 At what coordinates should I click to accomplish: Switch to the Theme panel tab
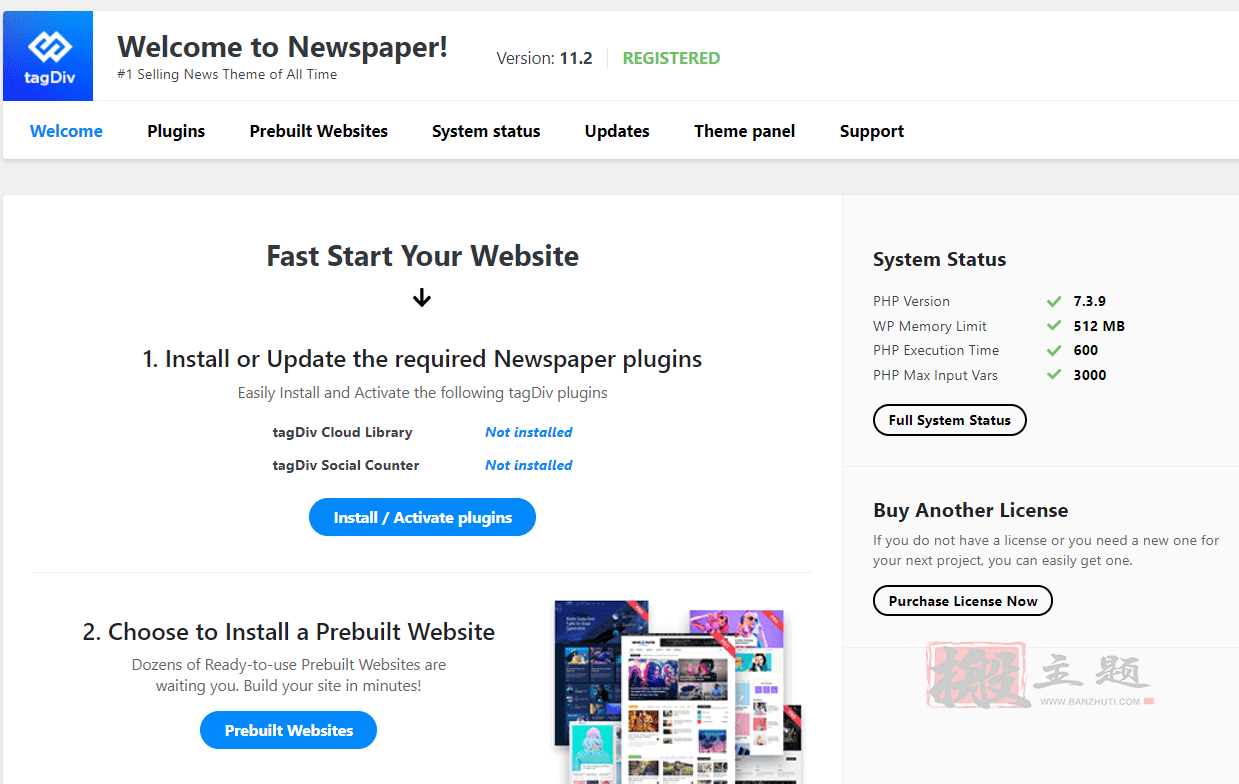pyautogui.click(x=745, y=131)
